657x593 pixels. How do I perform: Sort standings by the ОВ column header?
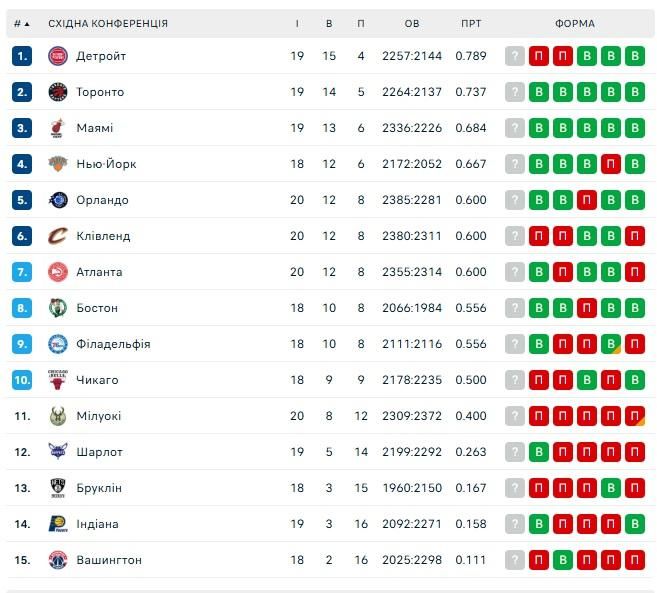[412, 23]
